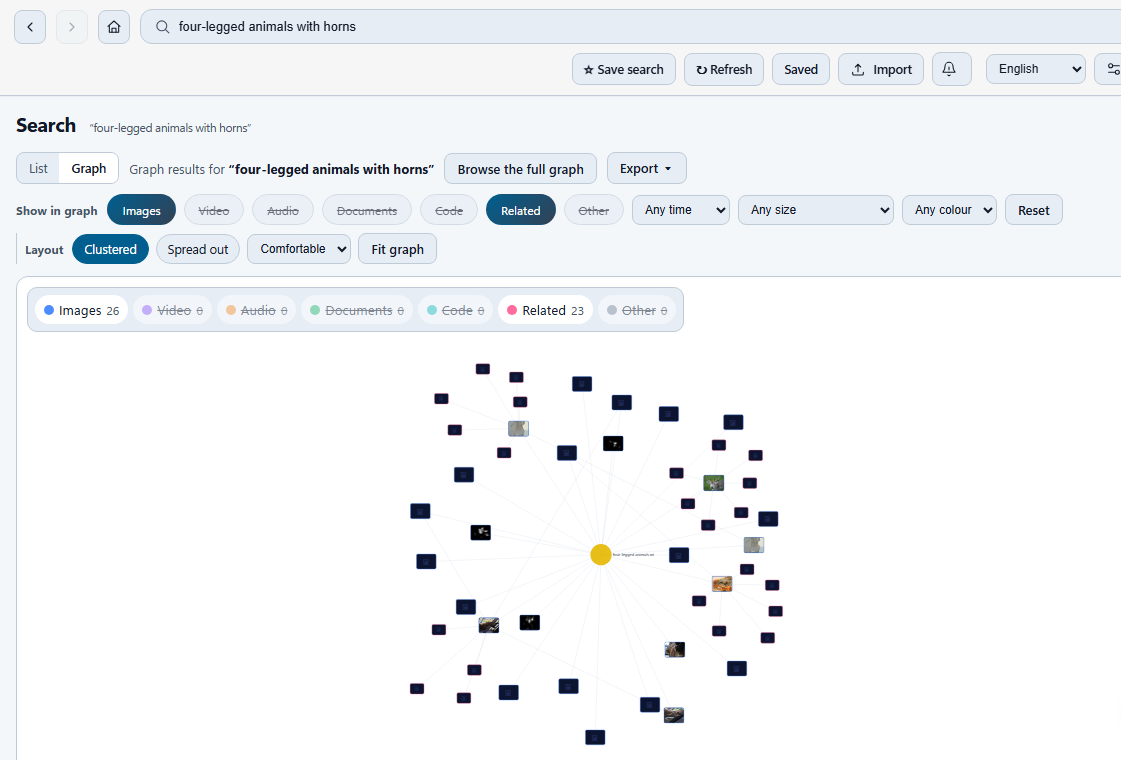1121x760 pixels.
Task: Click the search magnifier icon
Action: [162, 27]
